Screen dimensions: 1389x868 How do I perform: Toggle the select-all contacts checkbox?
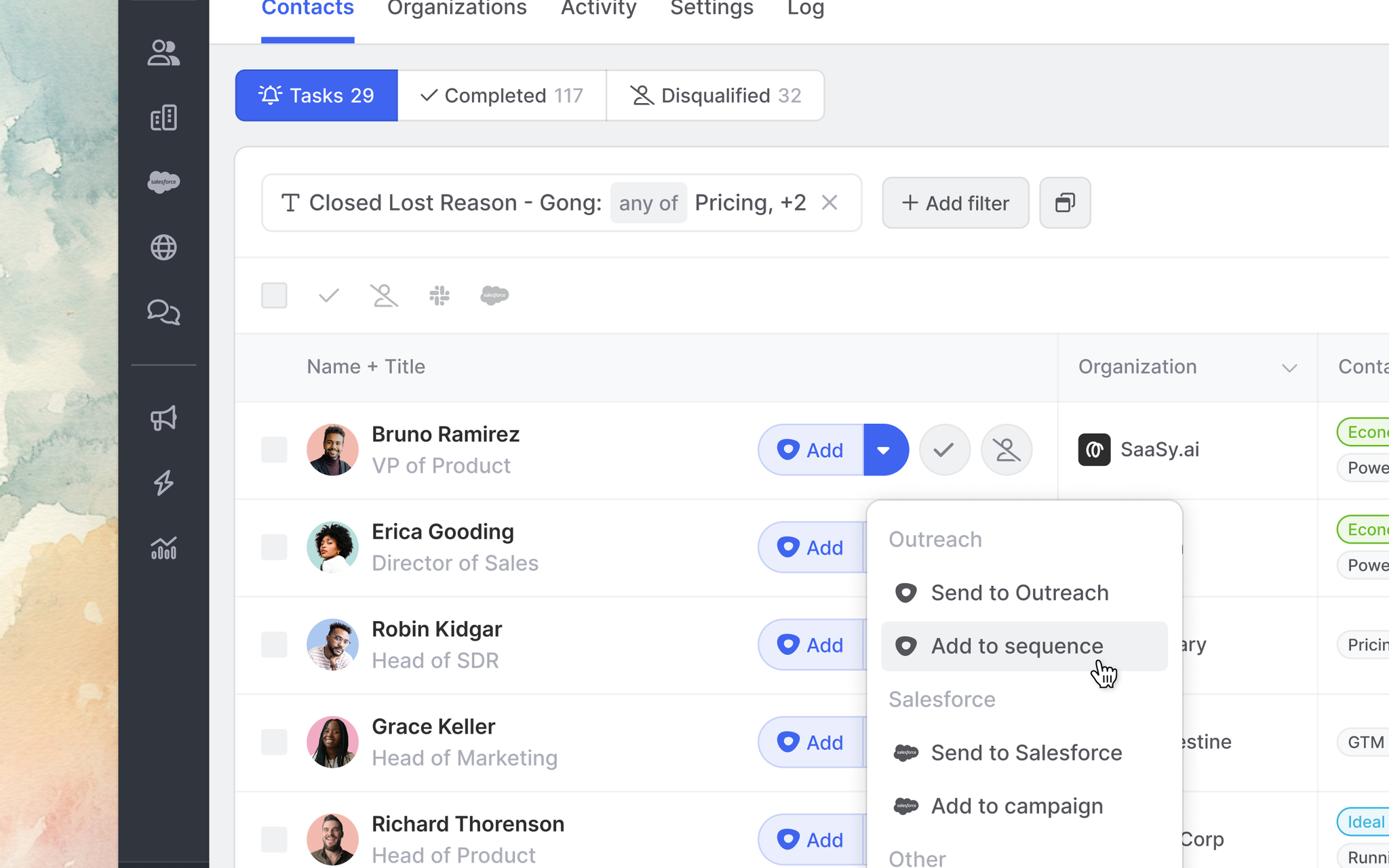[x=274, y=296]
